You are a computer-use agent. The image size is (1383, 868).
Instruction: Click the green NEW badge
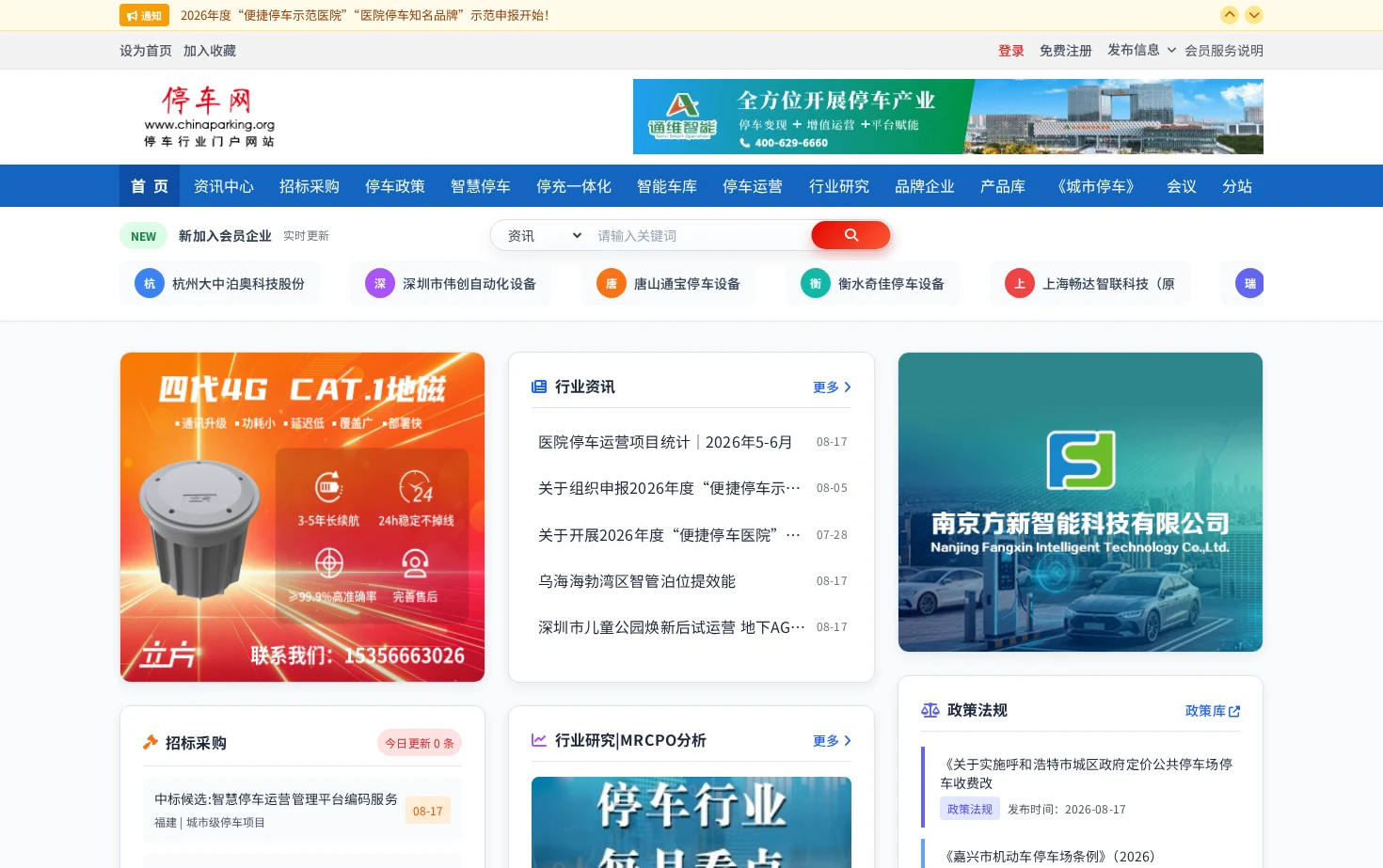click(143, 236)
